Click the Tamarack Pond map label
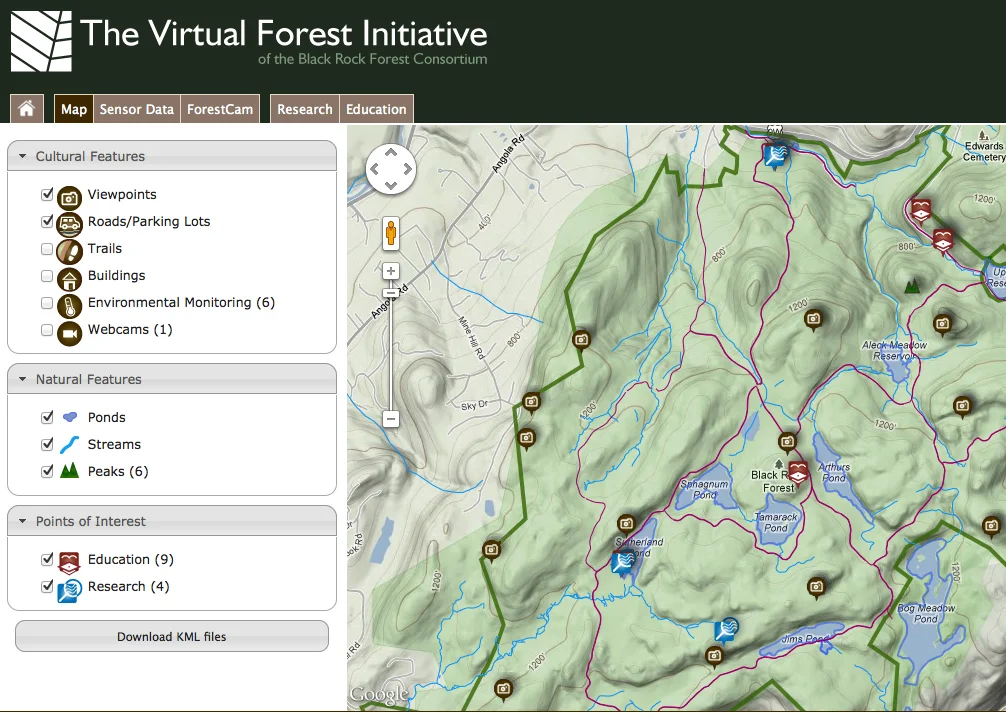 tap(776, 522)
